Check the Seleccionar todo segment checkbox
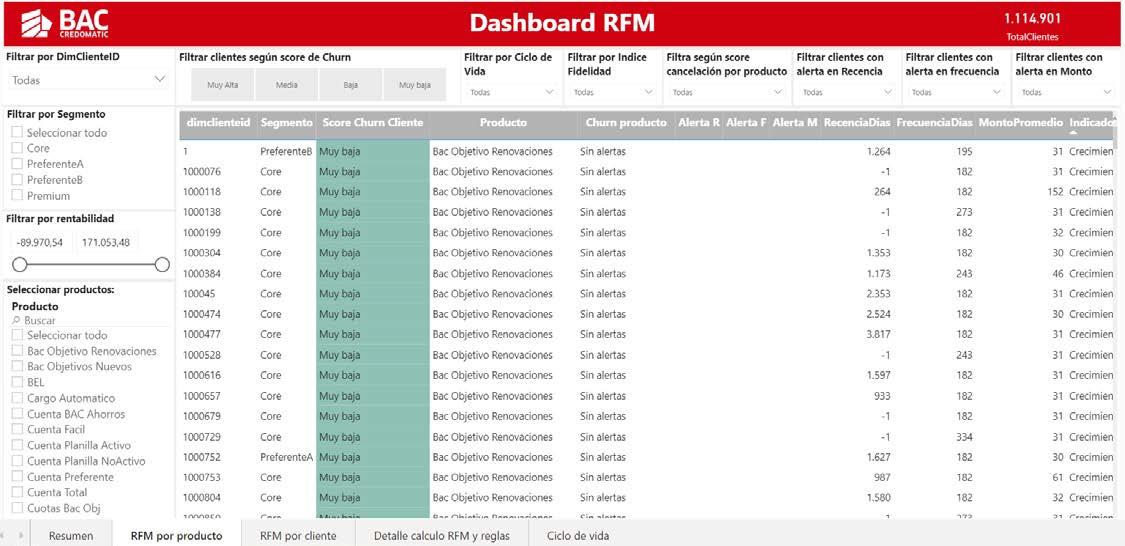This screenshot has width=1125, height=546. [17, 132]
